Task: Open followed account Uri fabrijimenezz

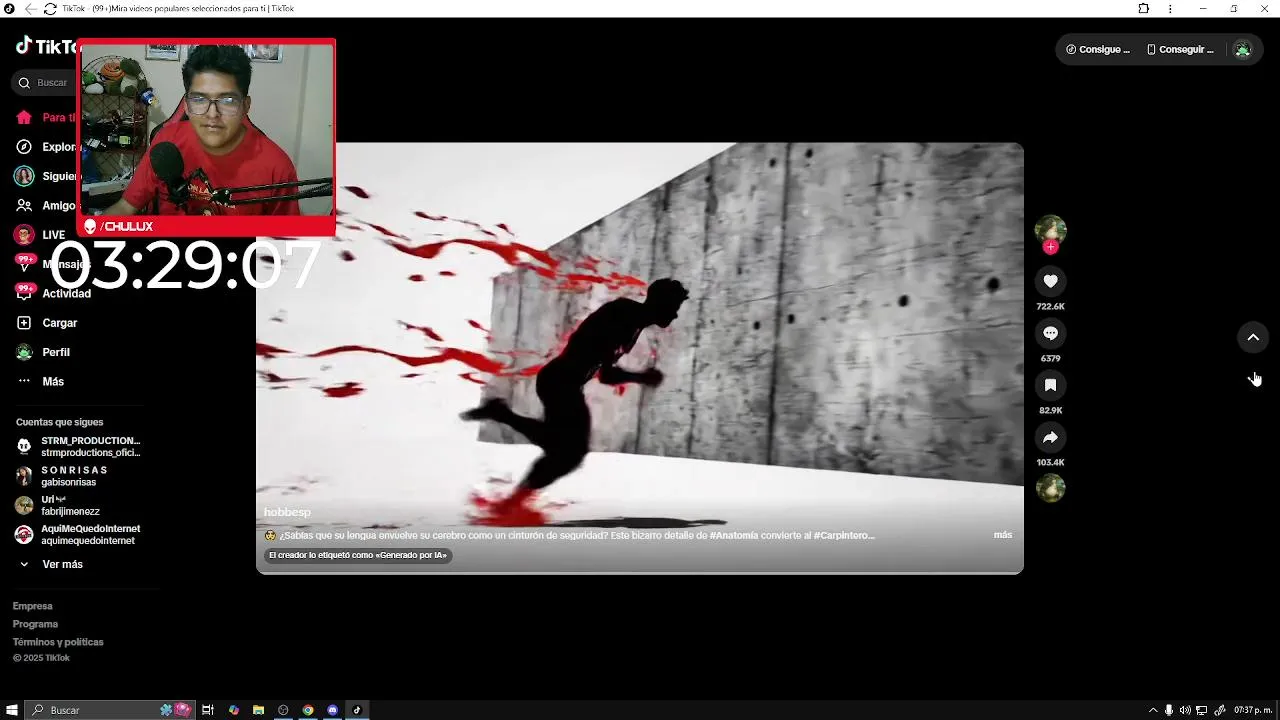Action: click(58, 505)
